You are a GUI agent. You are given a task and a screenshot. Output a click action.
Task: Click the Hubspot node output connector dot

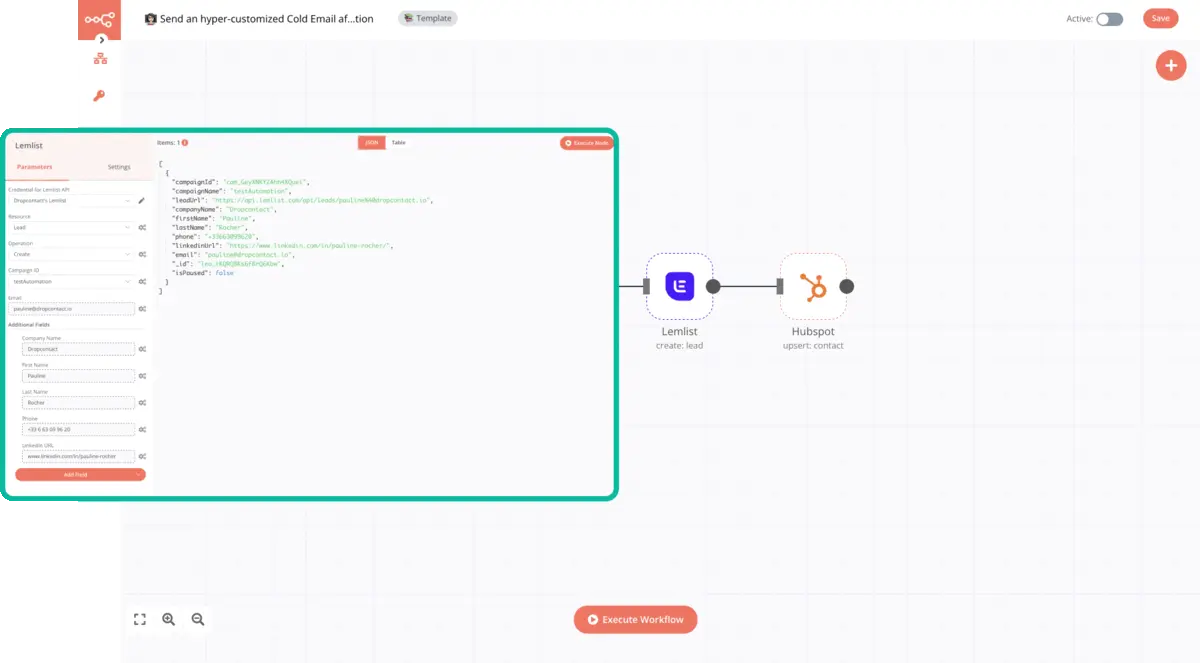point(847,287)
